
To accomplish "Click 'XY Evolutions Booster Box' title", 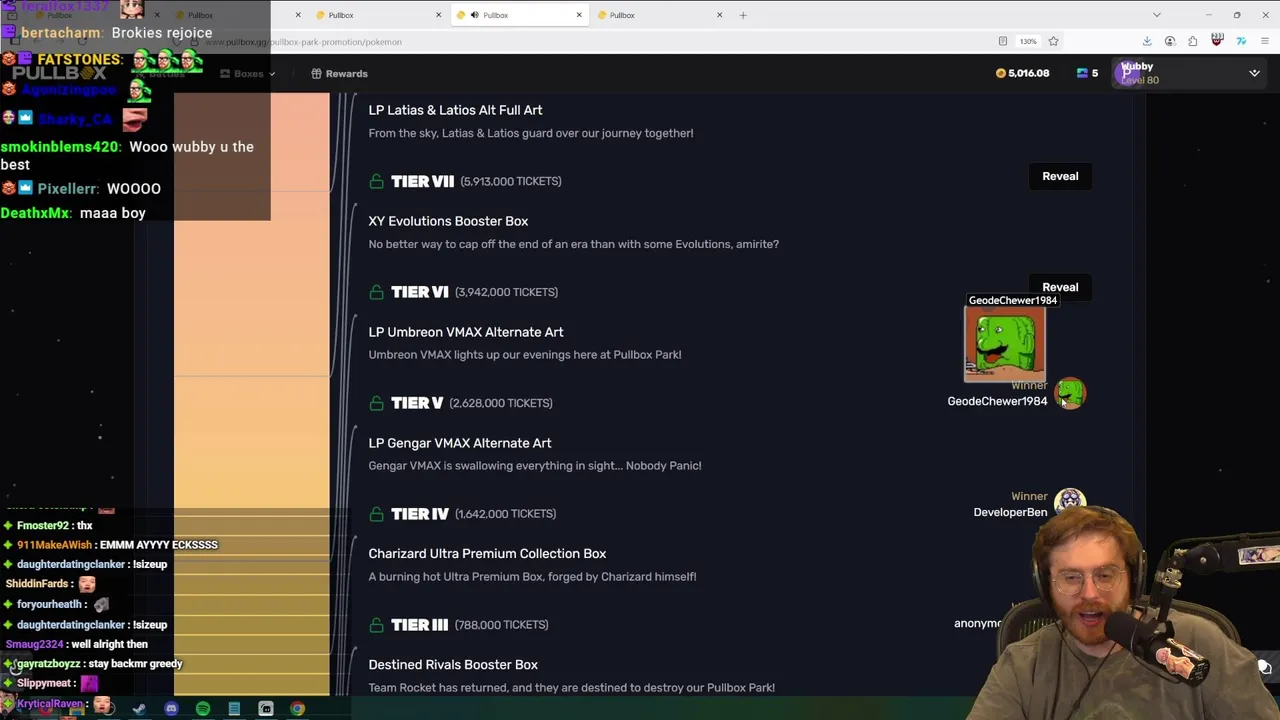I will [x=448, y=221].
